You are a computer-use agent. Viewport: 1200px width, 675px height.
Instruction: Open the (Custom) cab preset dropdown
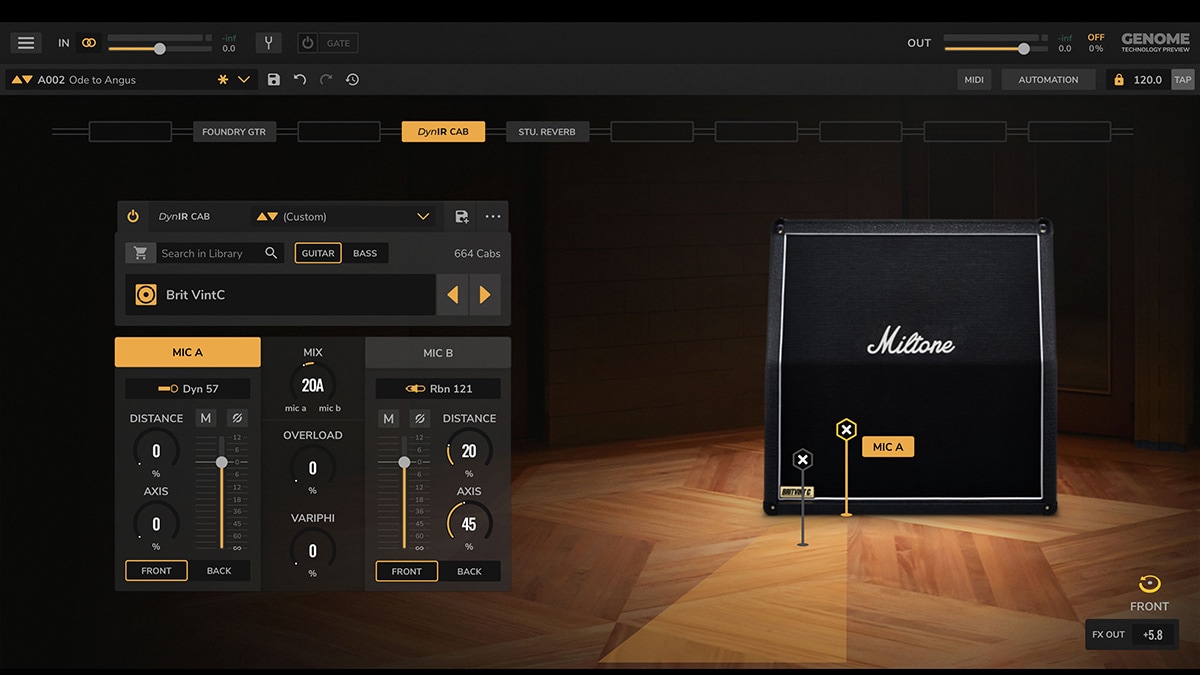pos(423,216)
